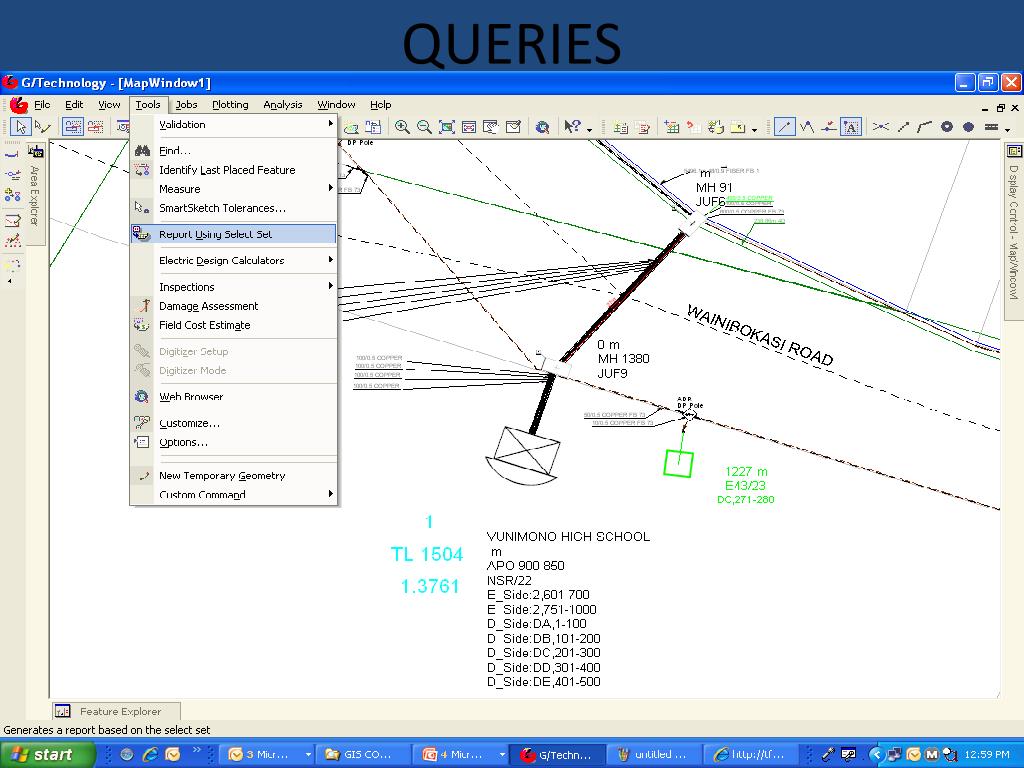This screenshot has height=768, width=1024.
Task: Expand the Measure submenu
Action: [x=234, y=189]
